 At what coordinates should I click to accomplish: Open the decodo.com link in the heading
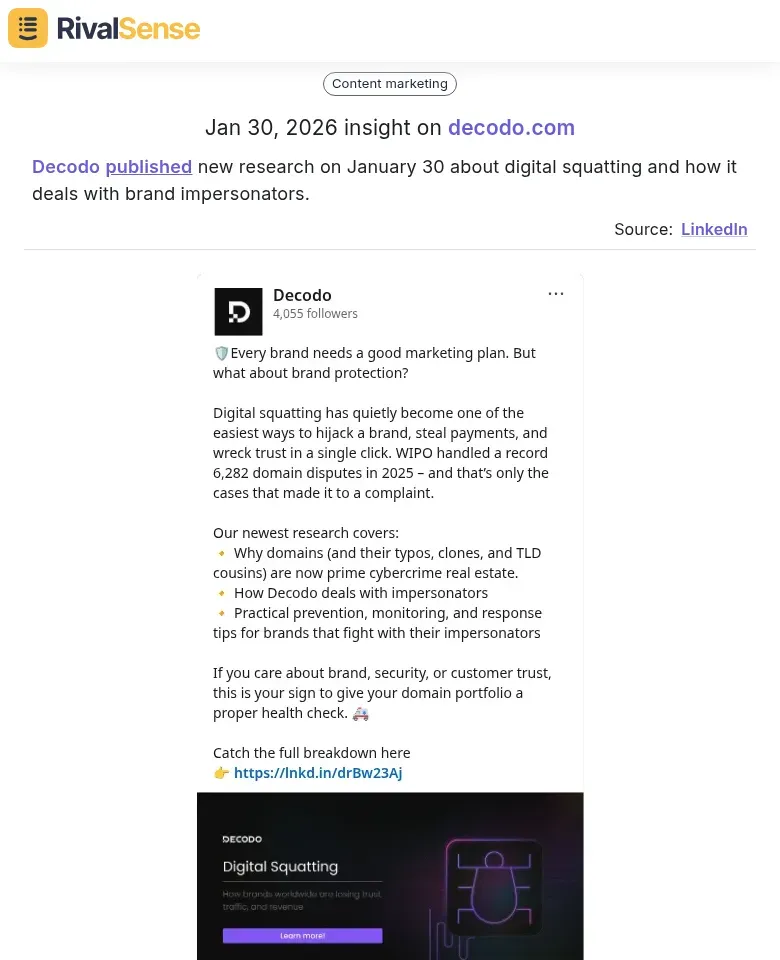click(511, 127)
